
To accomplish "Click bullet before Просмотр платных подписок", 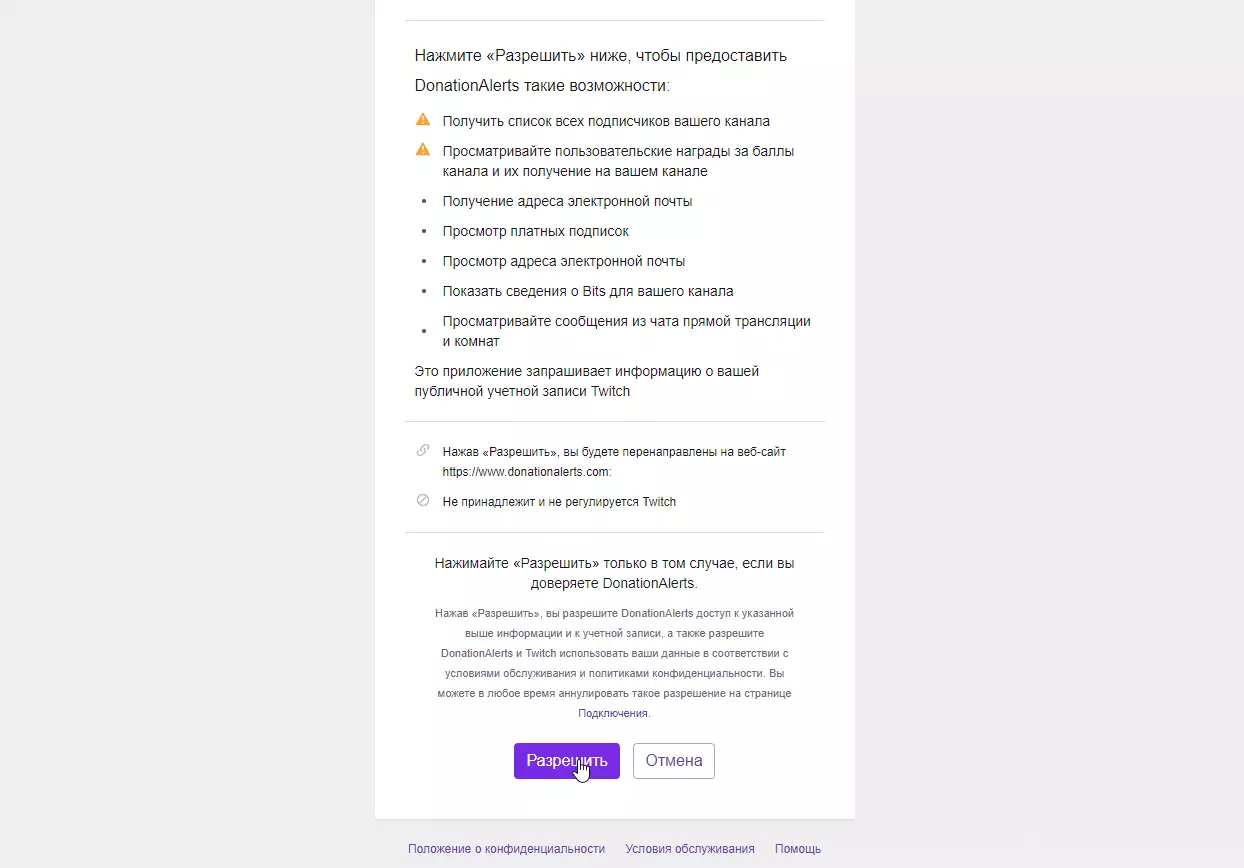I will pyautogui.click(x=423, y=231).
